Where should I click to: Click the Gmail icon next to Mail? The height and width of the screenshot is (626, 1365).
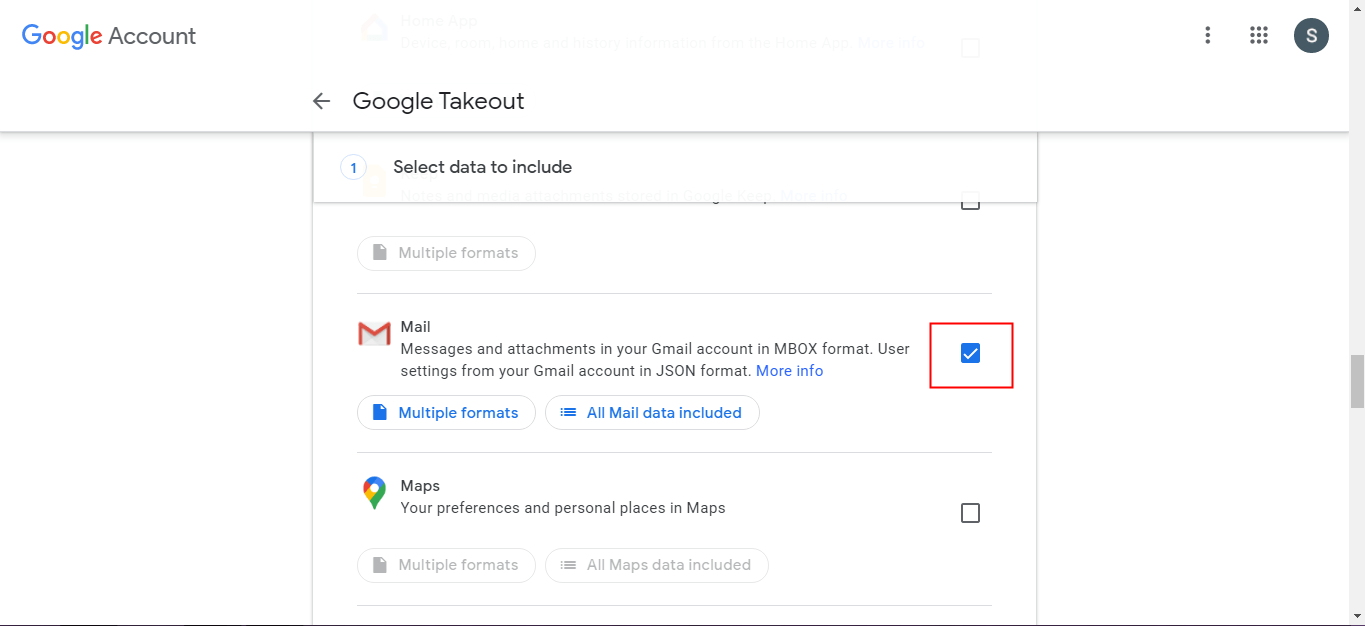point(374,334)
